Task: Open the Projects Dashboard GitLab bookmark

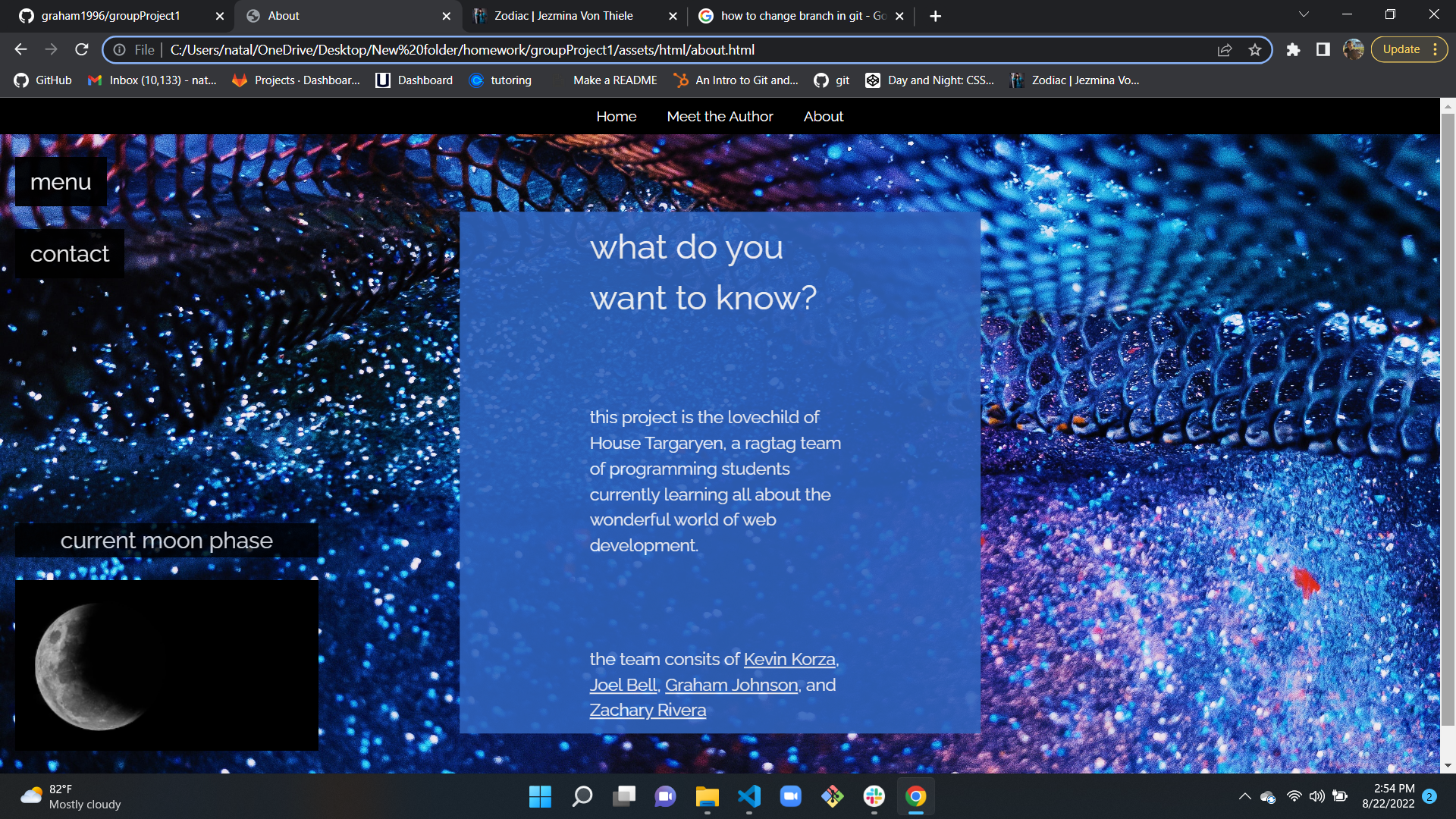Action: [x=297, y=80]
